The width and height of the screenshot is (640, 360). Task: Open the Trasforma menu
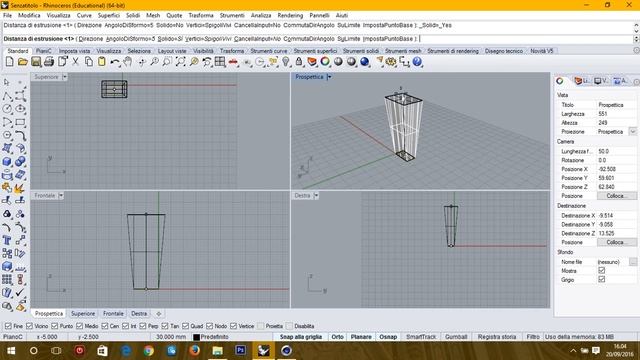tap(201, 15)
